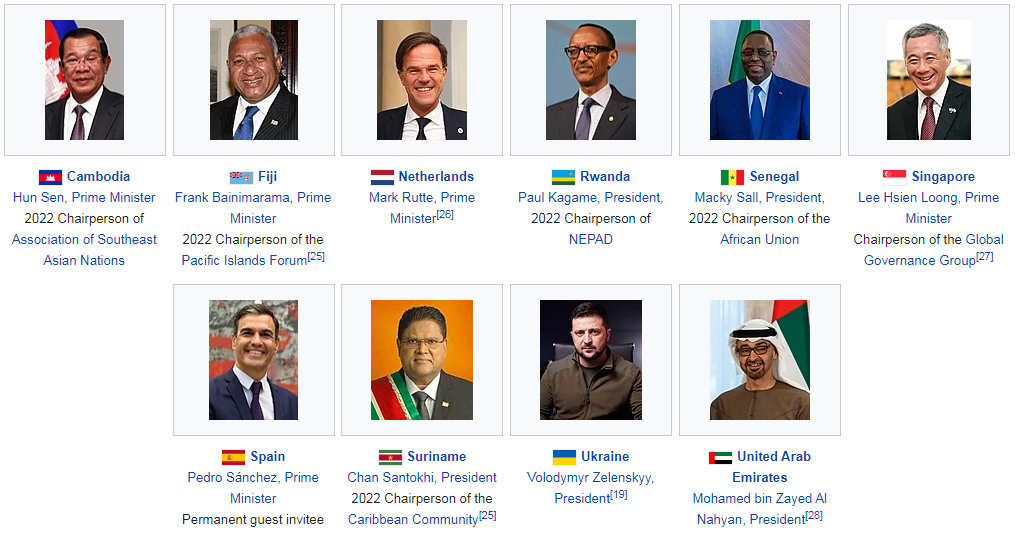Click the United Arab Emirates flag icon

[x=720, y=457]
